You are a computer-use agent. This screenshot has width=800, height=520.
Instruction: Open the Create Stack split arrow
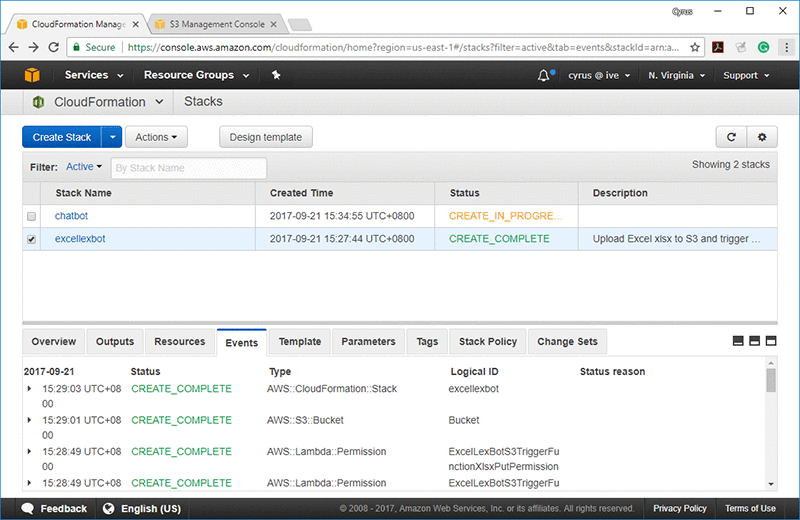[x=112, y=137]
